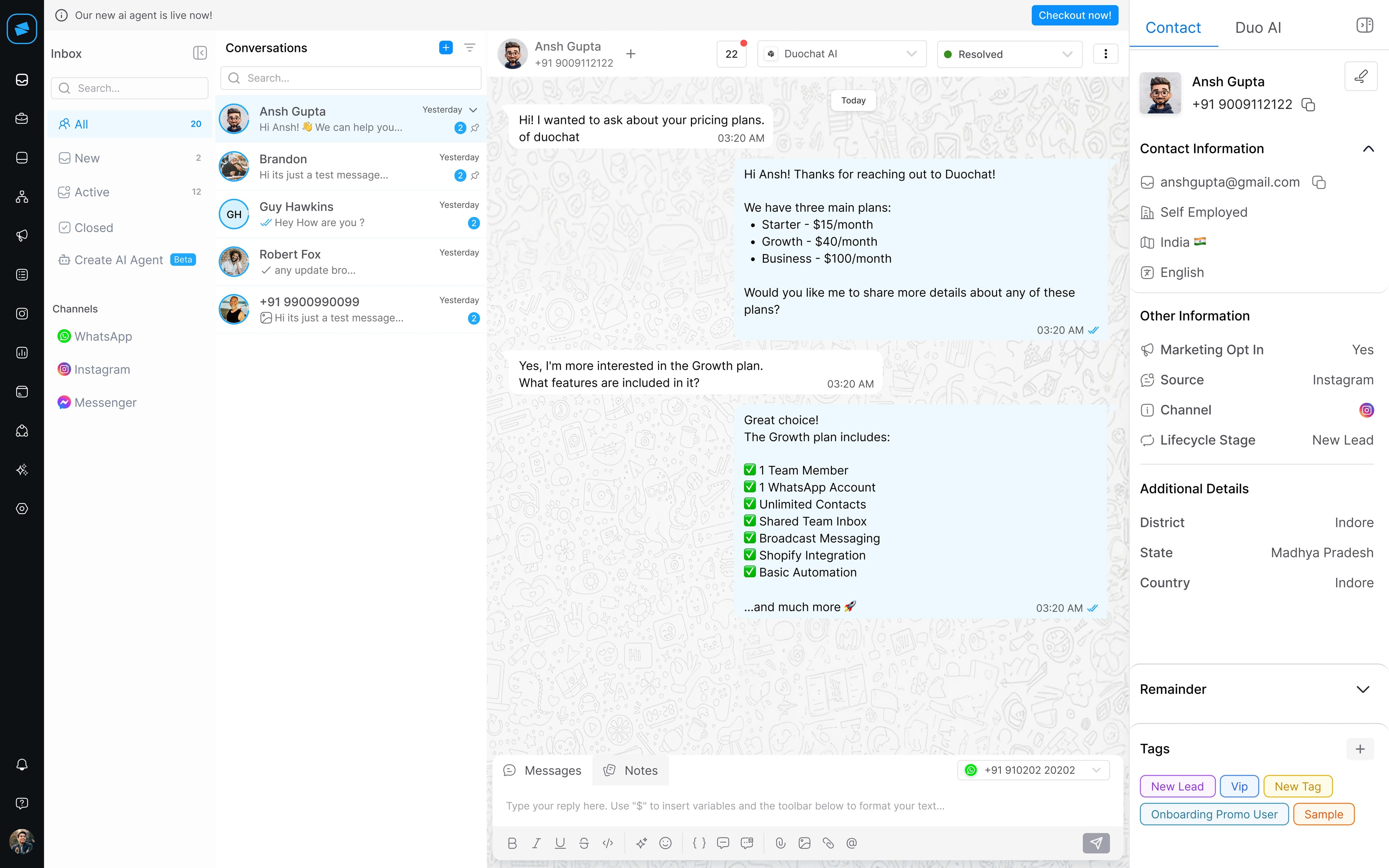The height and width of the screenshot is (868, 1389).
Task: Select the Messenger channel
Action: coord(97,402)
